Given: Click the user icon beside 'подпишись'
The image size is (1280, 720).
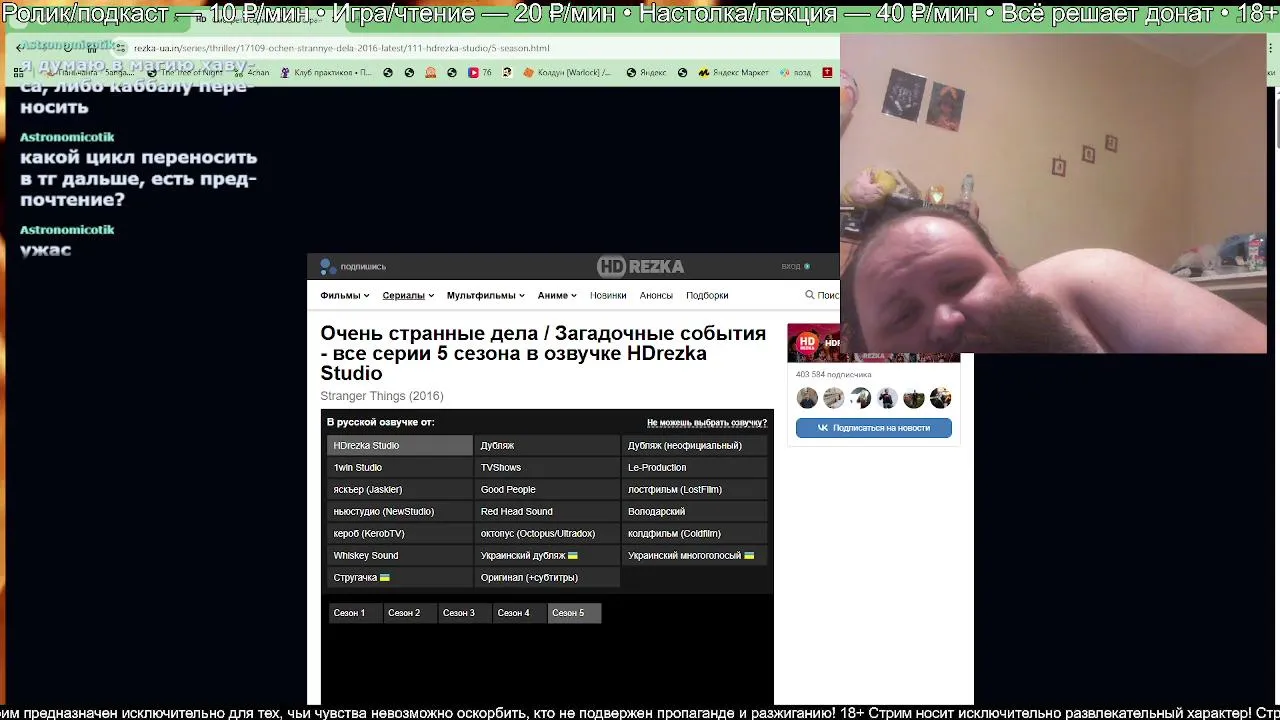Looking at the screenshot, I should [x=327, y=266].
